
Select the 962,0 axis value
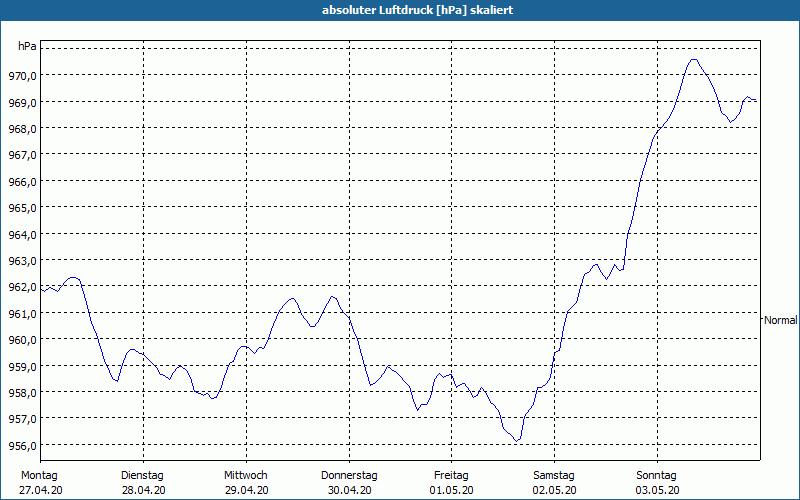[x=22, y=288]
